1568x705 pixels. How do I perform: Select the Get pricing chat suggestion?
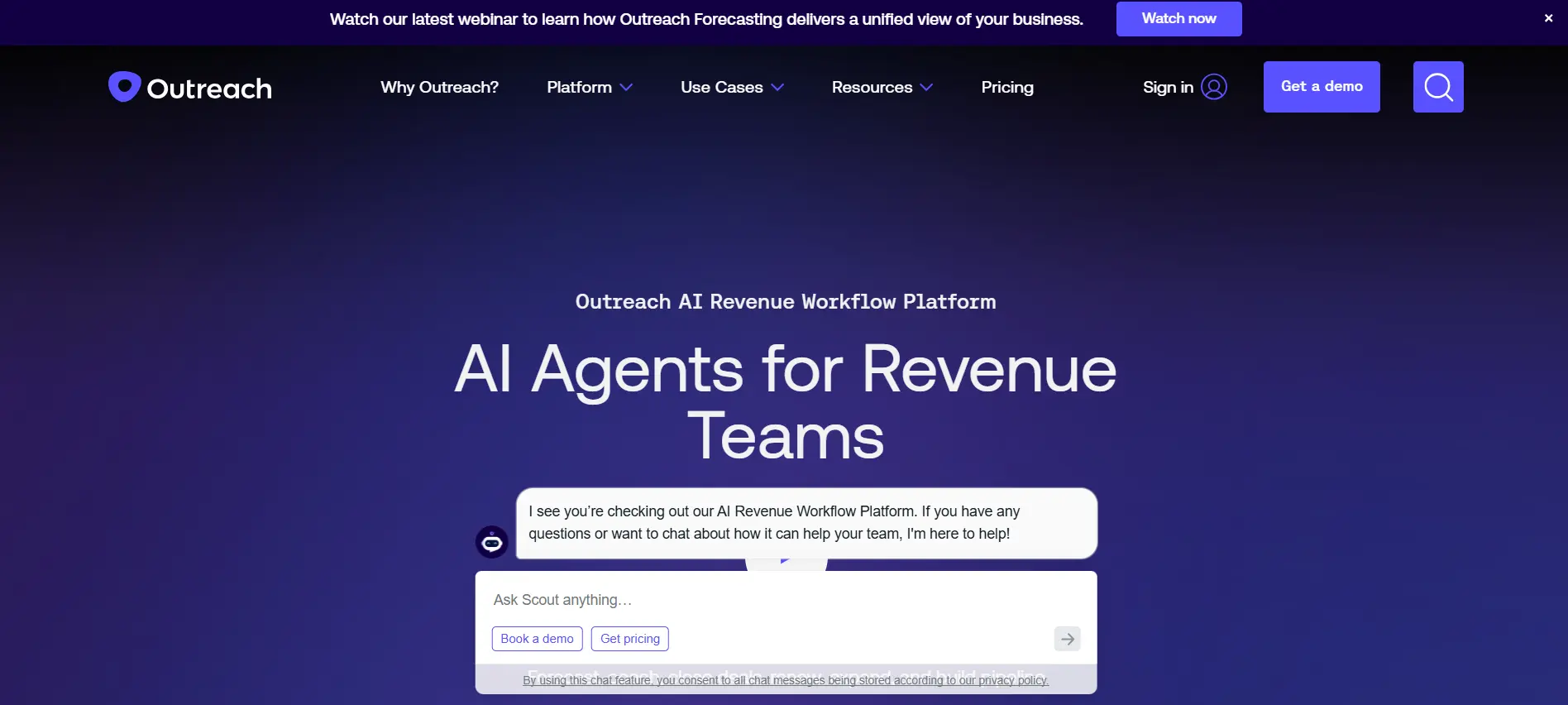click(629, 639)
